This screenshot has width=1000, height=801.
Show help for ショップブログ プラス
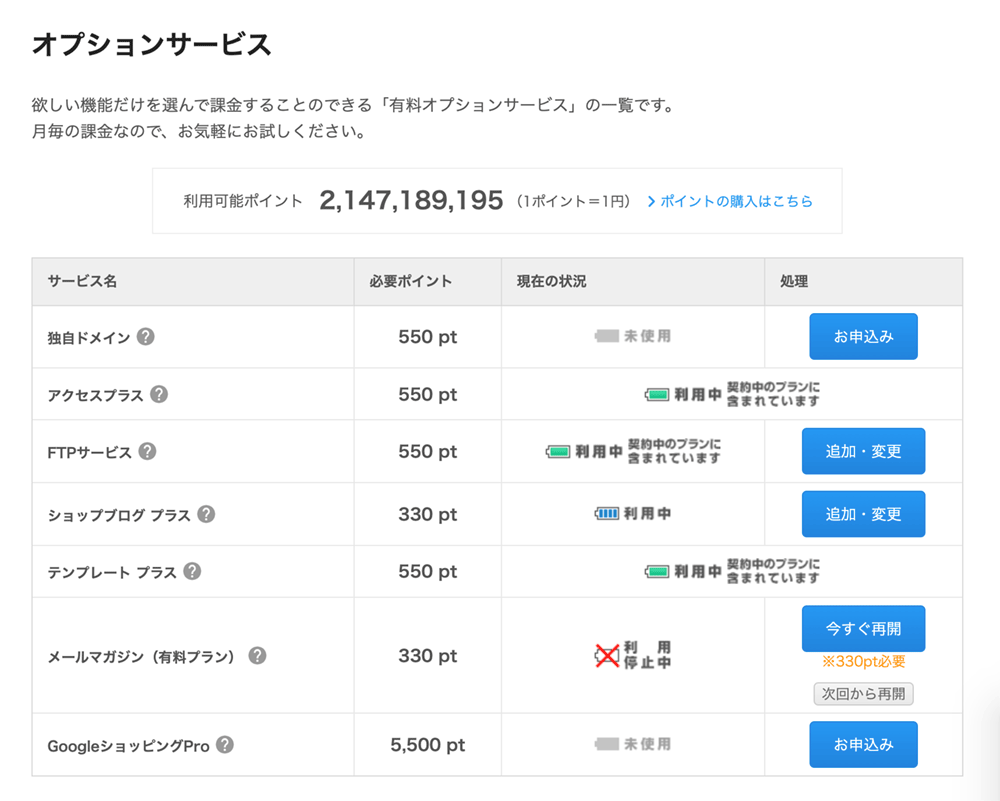click(206, 514)
